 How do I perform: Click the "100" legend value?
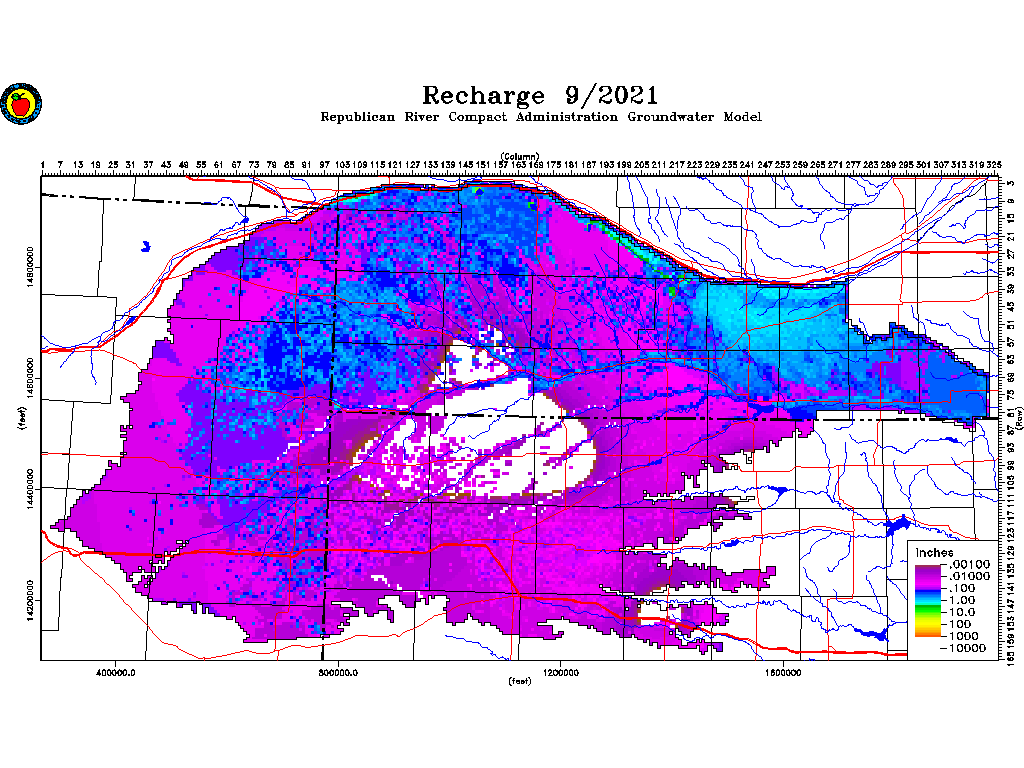click(960, 624)
